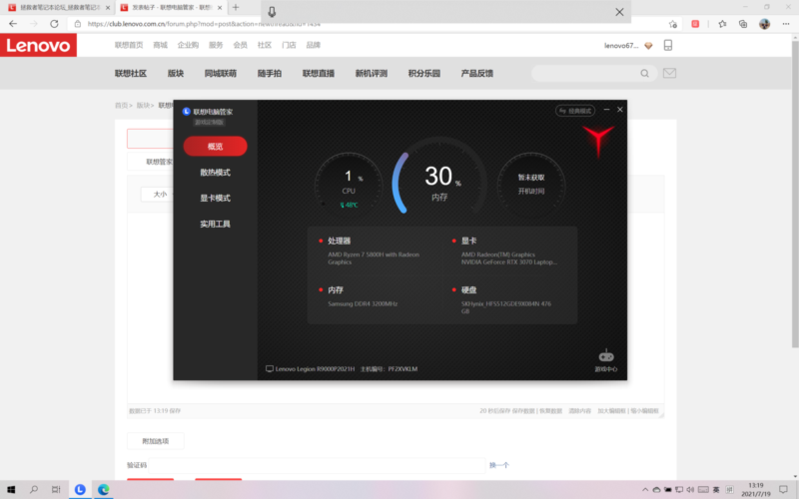This screenshot has height=499, width=799.
Task: Click the Lenovo site search box
Action: coord(590,73)
